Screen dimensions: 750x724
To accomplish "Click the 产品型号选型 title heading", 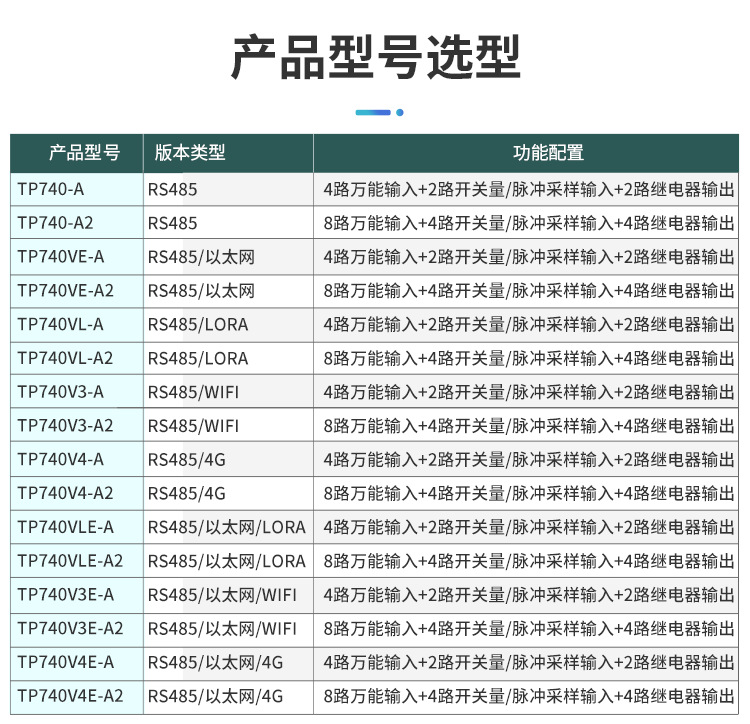I will coord(375,57).
